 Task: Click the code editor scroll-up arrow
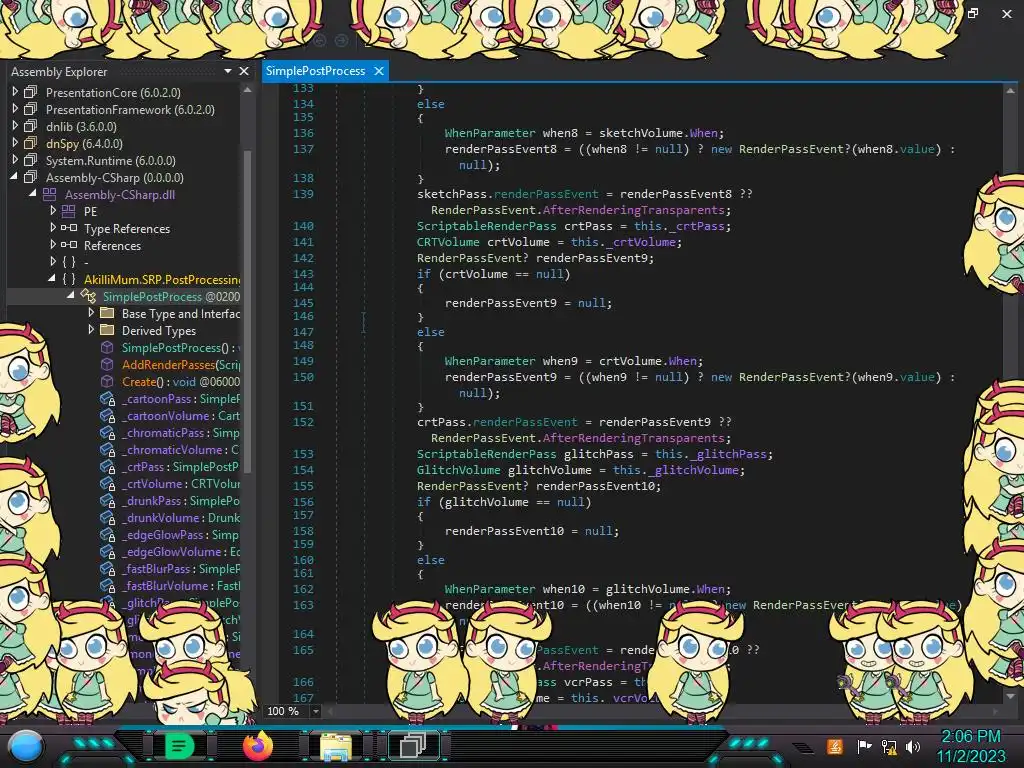1010,91
